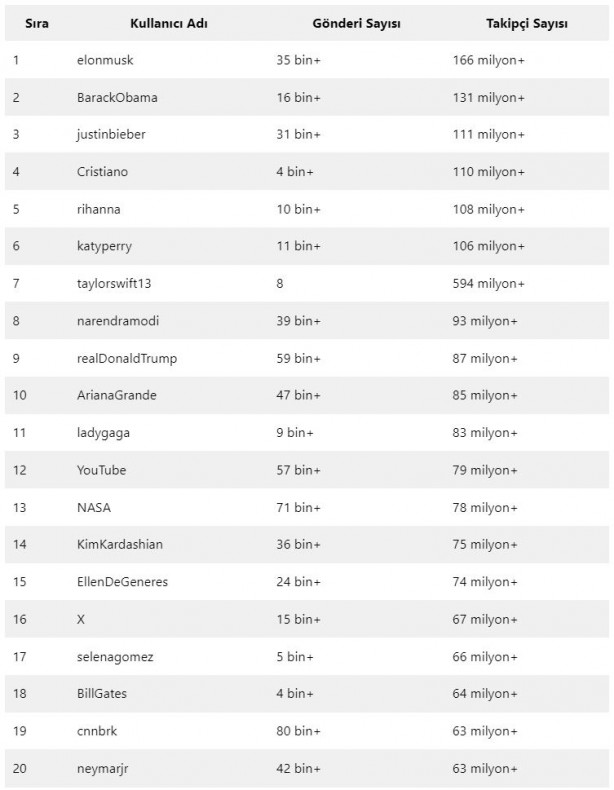Image resolution: width=614 pixels, height=790 pixels.
Task: Select realDonaldTrump in the list
Action: [127, 357]
